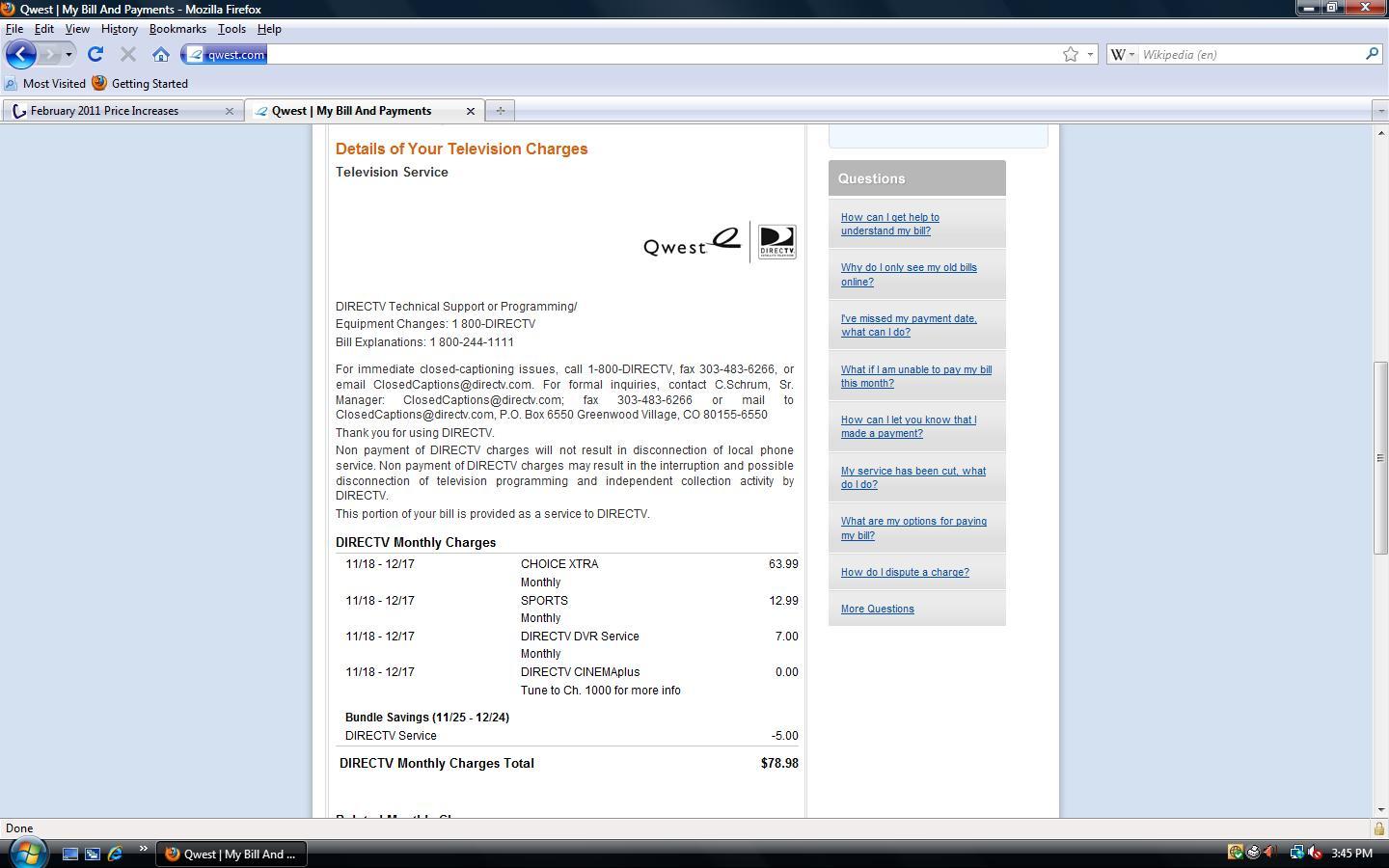
Task: Launch Internet Explorer from quick launch
Action: point(115,854)
